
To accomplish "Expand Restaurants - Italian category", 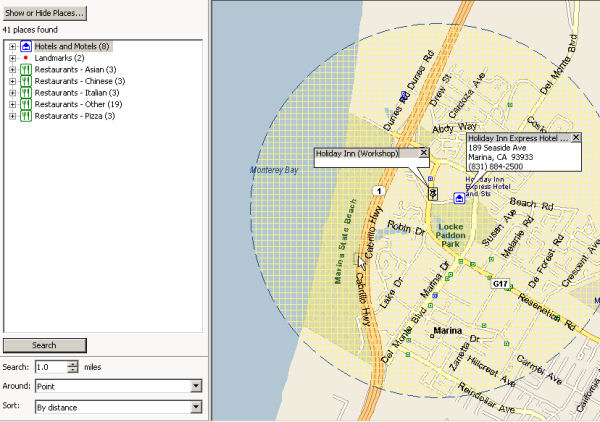I will tap(13, 93).
